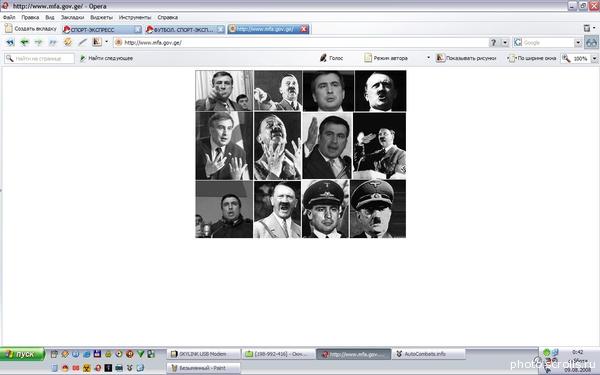Open the search engine dropdown arrow

pyautogui.click(x=578, y=42)
